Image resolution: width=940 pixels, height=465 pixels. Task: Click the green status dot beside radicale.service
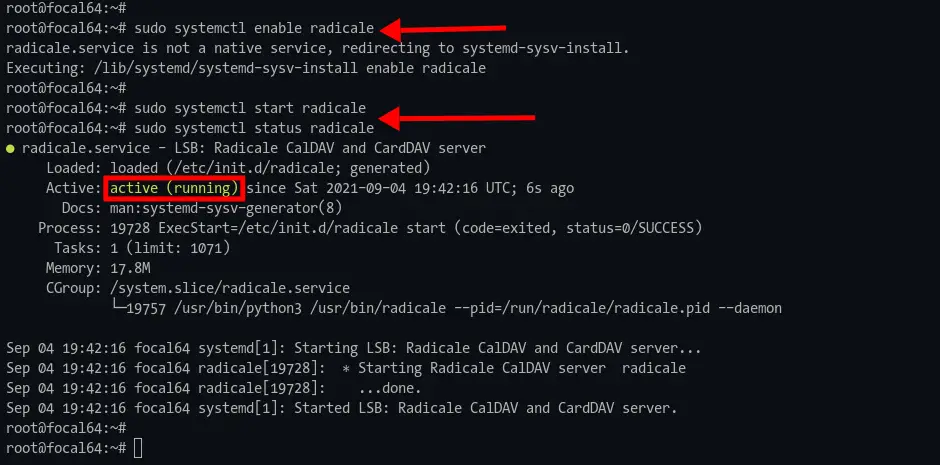tap(10, 149)
